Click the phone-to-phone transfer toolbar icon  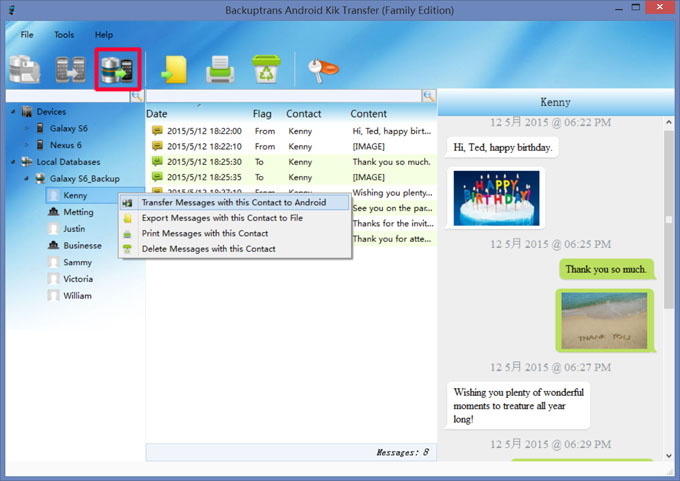71,69
